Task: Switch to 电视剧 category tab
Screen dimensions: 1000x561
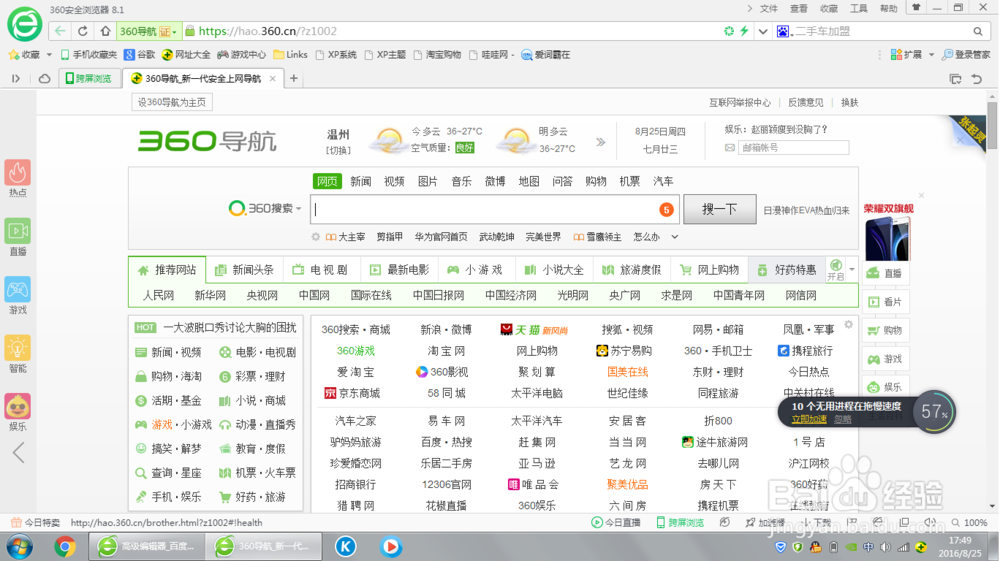Action: coord(321,270)
